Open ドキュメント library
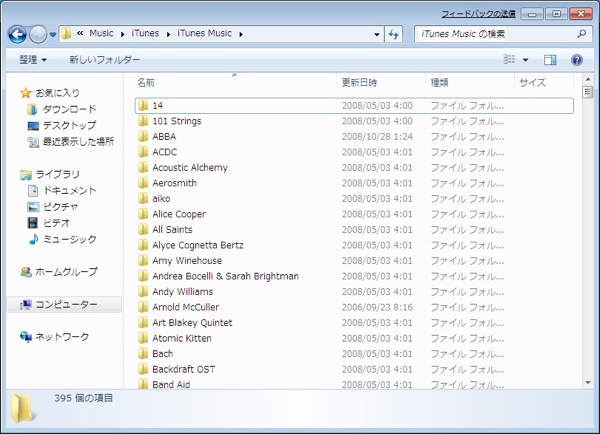The width and height of the screenshot is (600, 434). (x=70, y=190)
